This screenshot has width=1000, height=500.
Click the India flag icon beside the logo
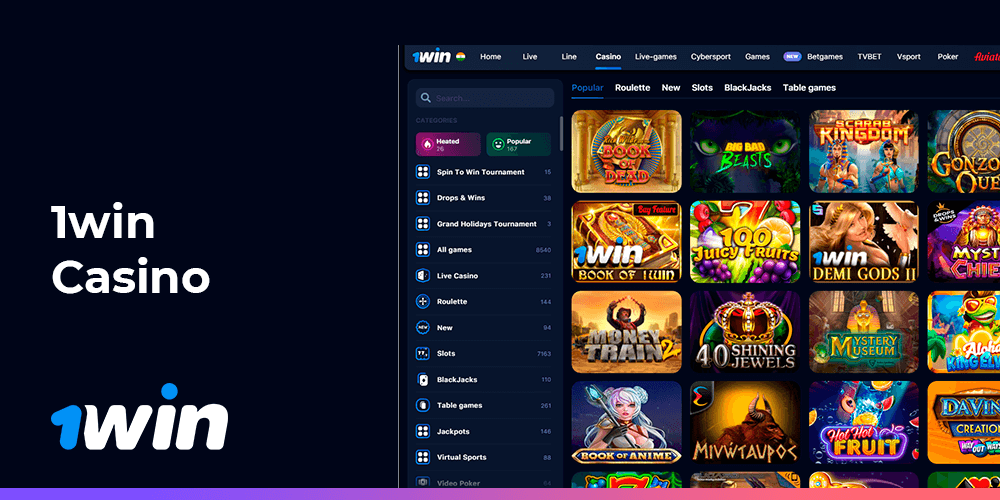click(x=460, y=56)
